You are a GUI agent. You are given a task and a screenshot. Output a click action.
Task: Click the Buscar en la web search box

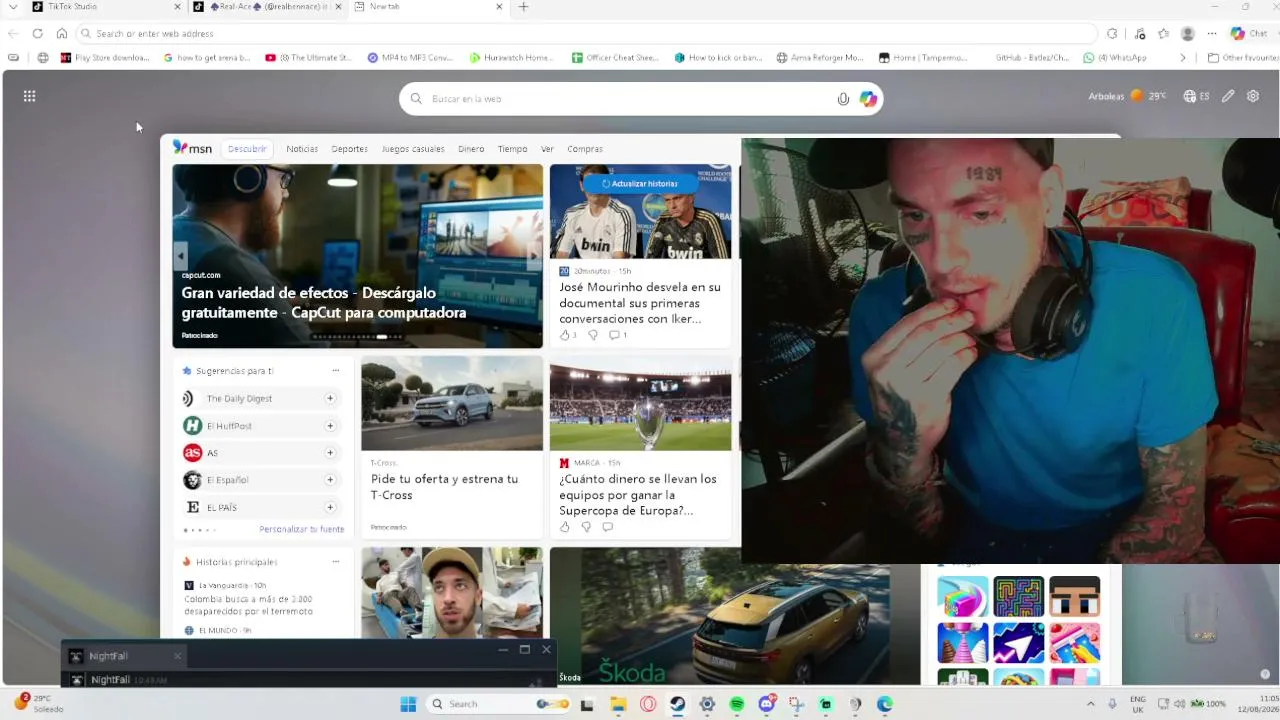tap(641, 99)
